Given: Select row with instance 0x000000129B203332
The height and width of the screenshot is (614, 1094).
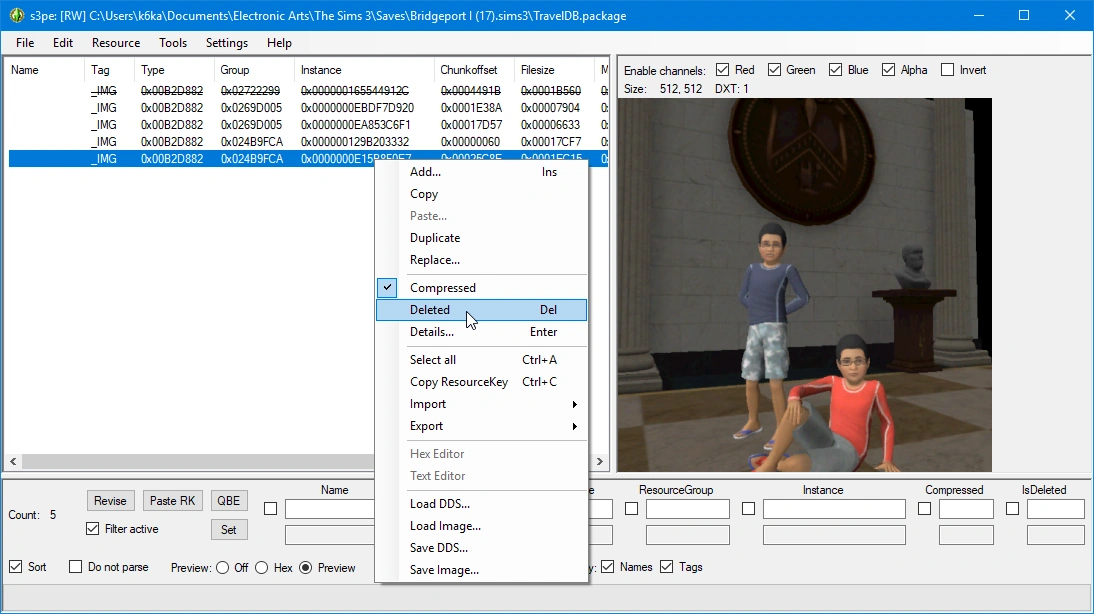Looking at the screenshot, I should pyautogui.click(x=308, y=142).
